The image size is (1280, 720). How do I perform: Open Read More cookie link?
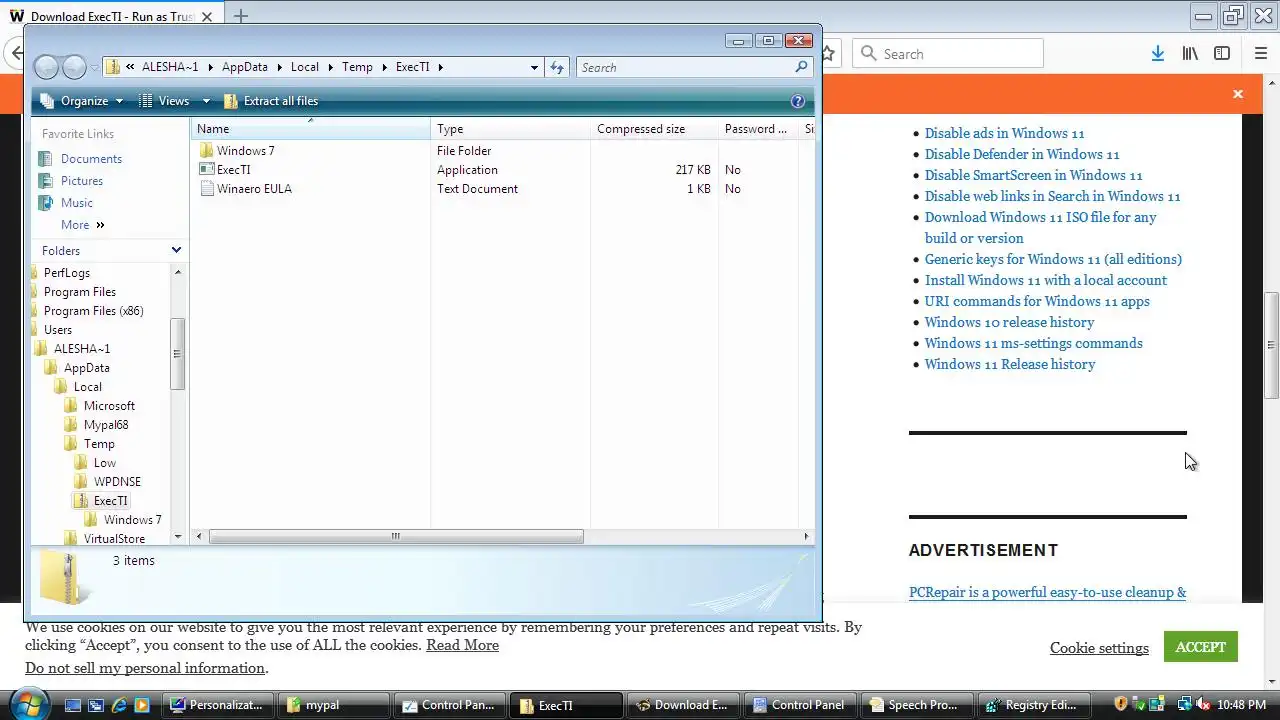pos(462,645)
